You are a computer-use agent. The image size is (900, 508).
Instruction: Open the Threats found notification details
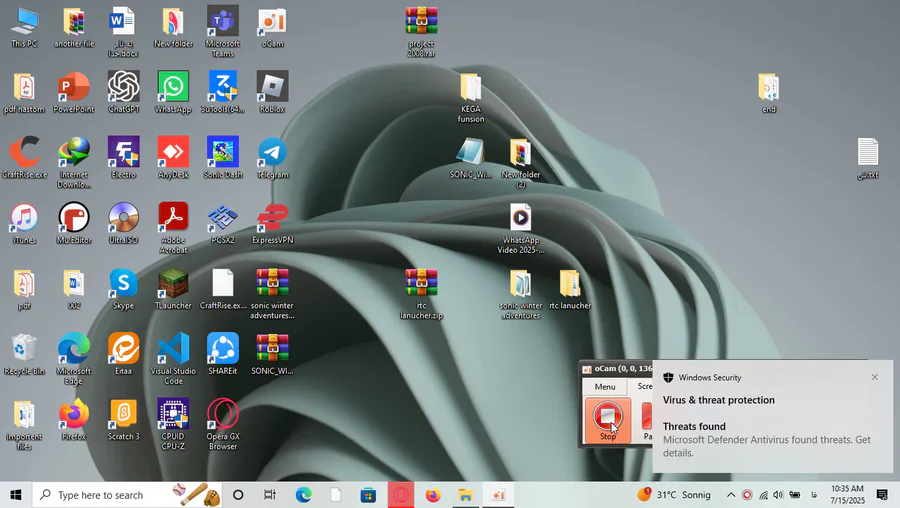[772, 439]
